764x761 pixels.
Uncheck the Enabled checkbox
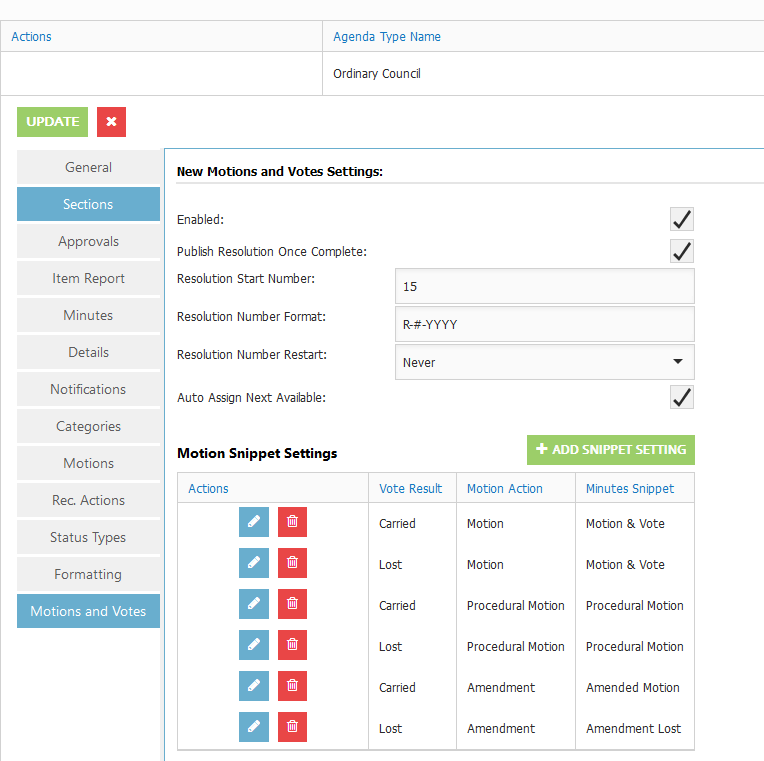pos(682,220)
